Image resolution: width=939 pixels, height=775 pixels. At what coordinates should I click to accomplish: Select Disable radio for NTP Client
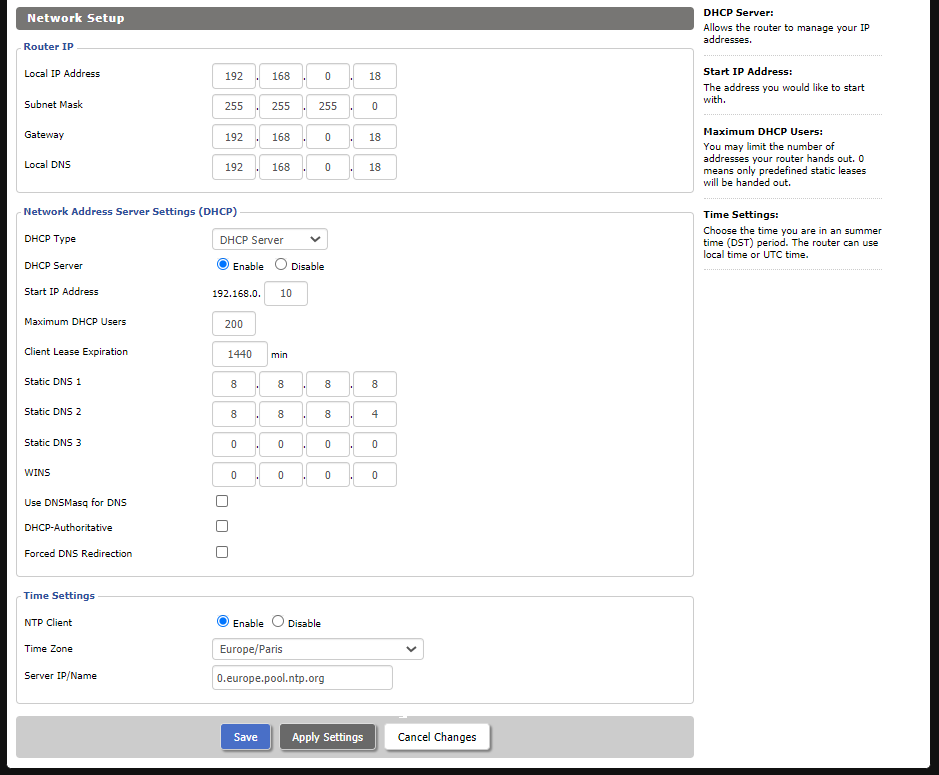coord(278,622)
